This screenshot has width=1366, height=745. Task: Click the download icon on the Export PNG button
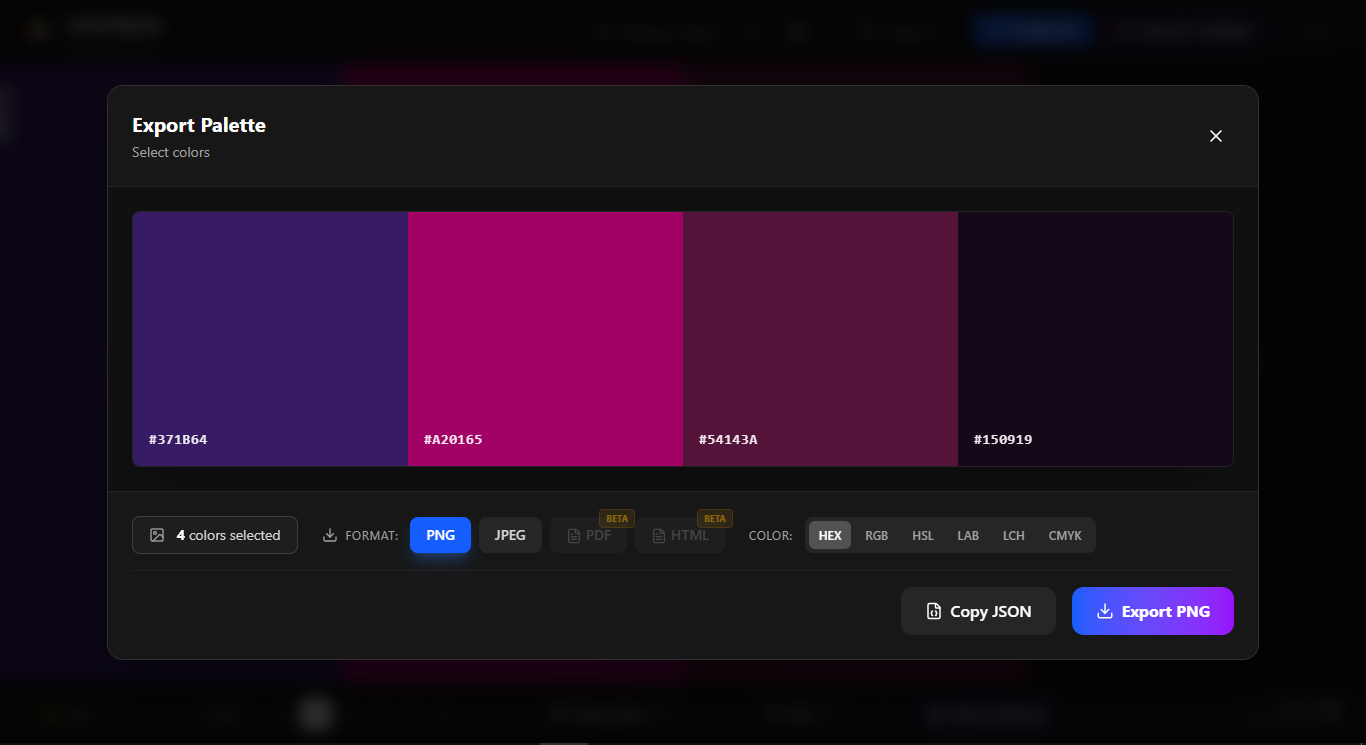click(1104, 610)
